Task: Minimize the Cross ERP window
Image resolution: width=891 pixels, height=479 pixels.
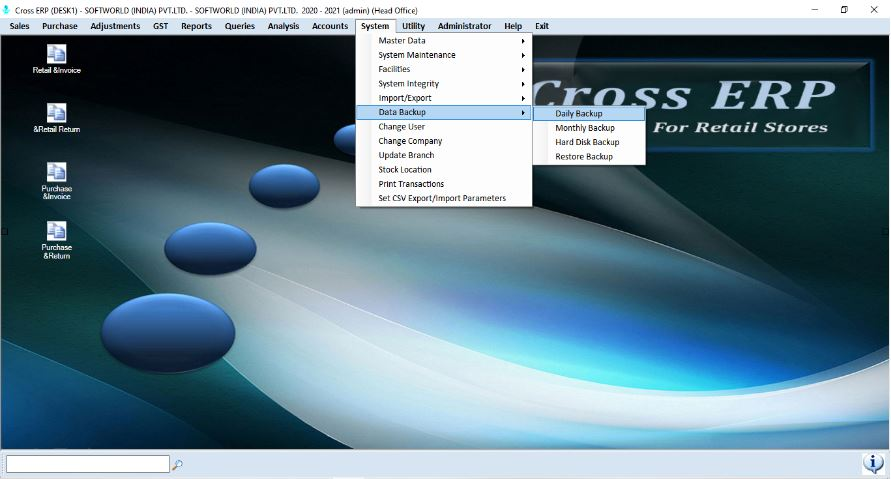Action: coord(815,10)
